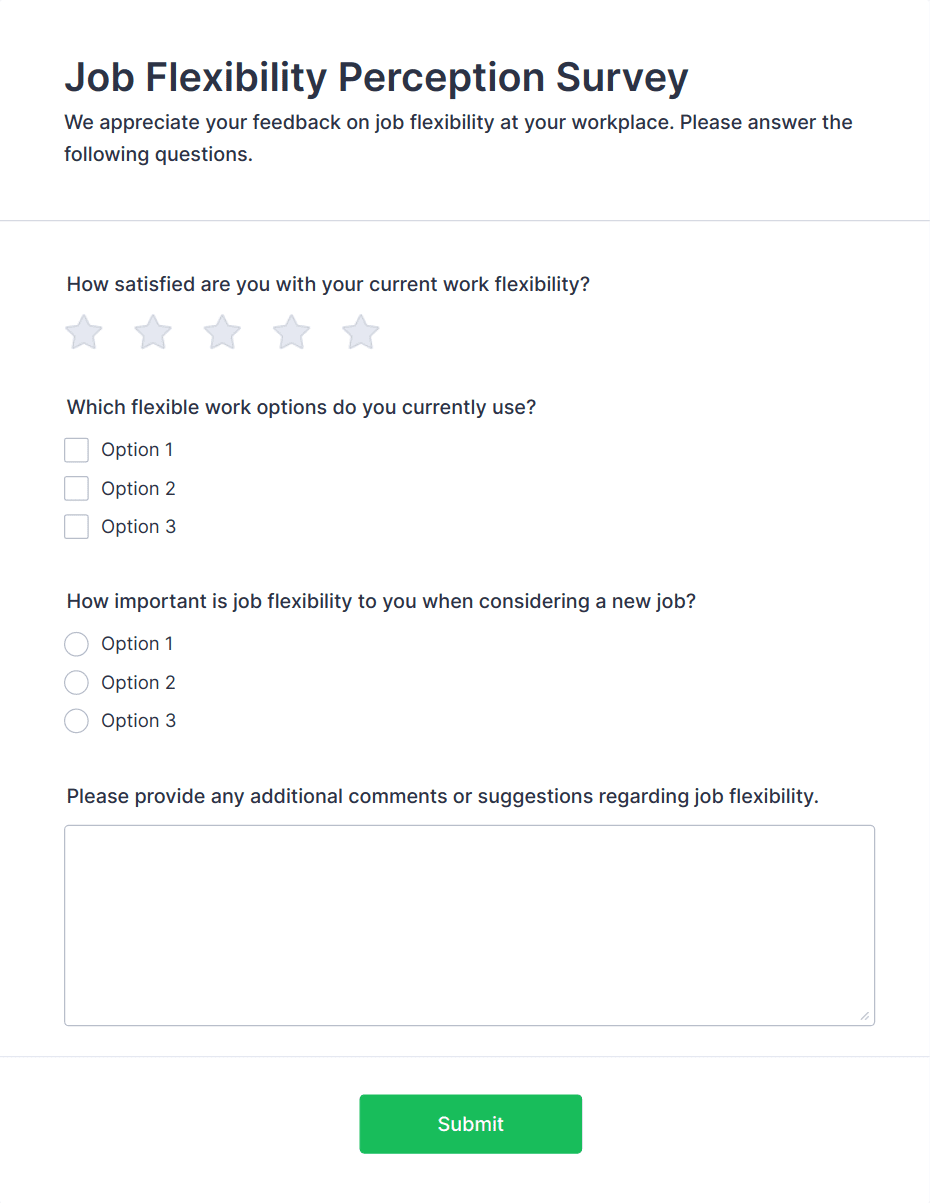Click the Option 1 checkbox label text

[x=137, y=449]
